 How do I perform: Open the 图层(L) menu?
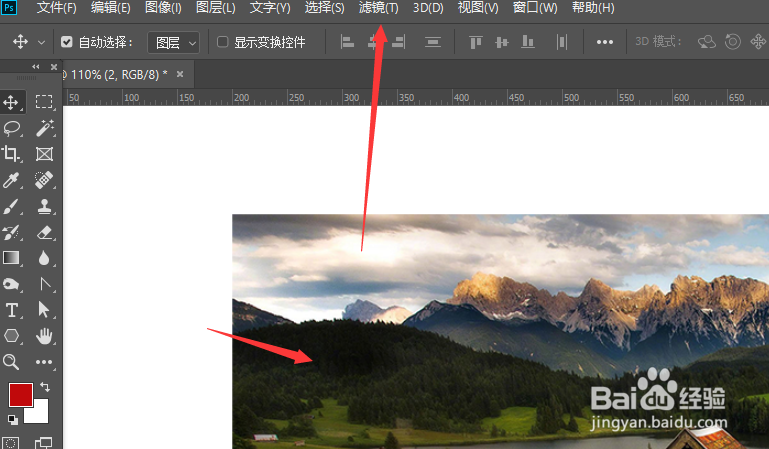[x=216, y=8]
